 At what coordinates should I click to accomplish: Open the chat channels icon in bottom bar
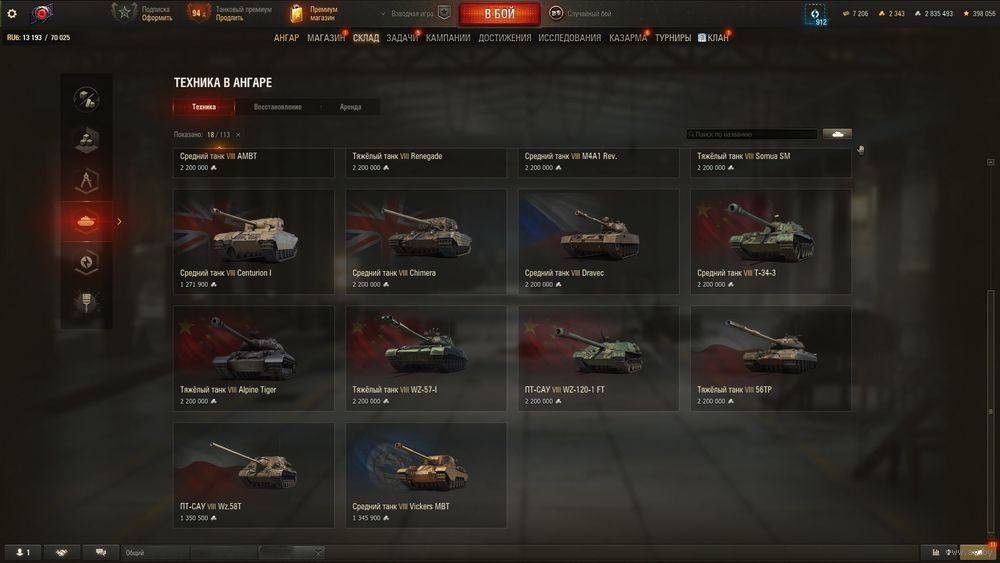(101, 552)
